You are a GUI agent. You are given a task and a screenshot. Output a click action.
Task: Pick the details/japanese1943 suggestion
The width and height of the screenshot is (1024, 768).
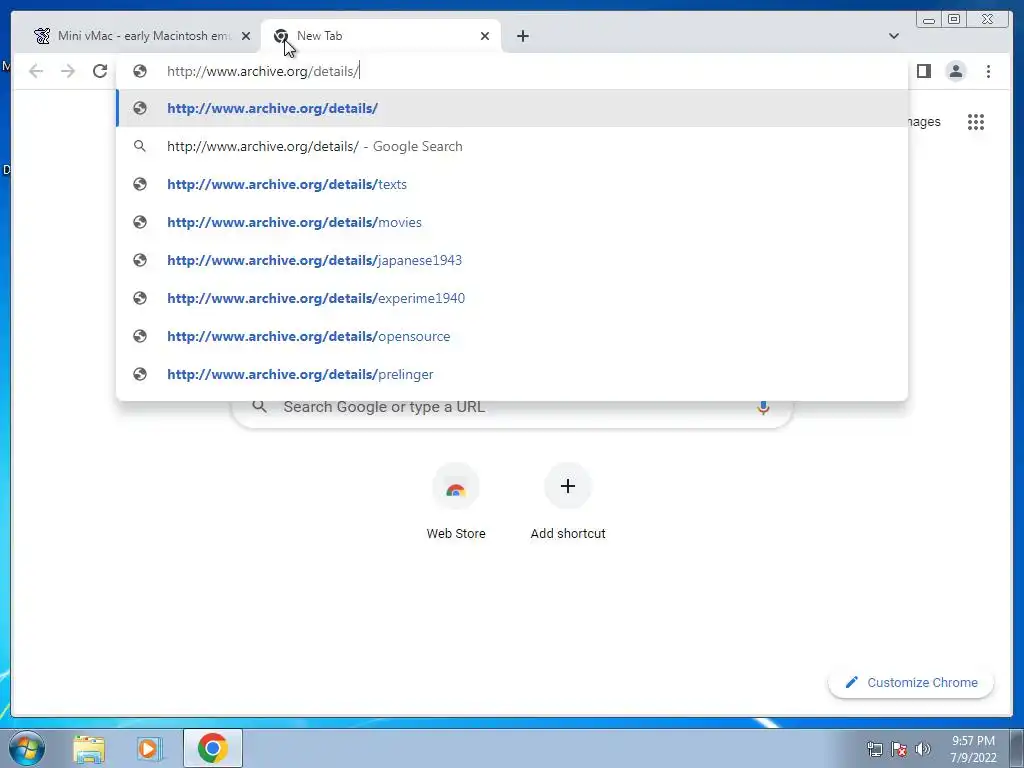click(x=513, y=260)
